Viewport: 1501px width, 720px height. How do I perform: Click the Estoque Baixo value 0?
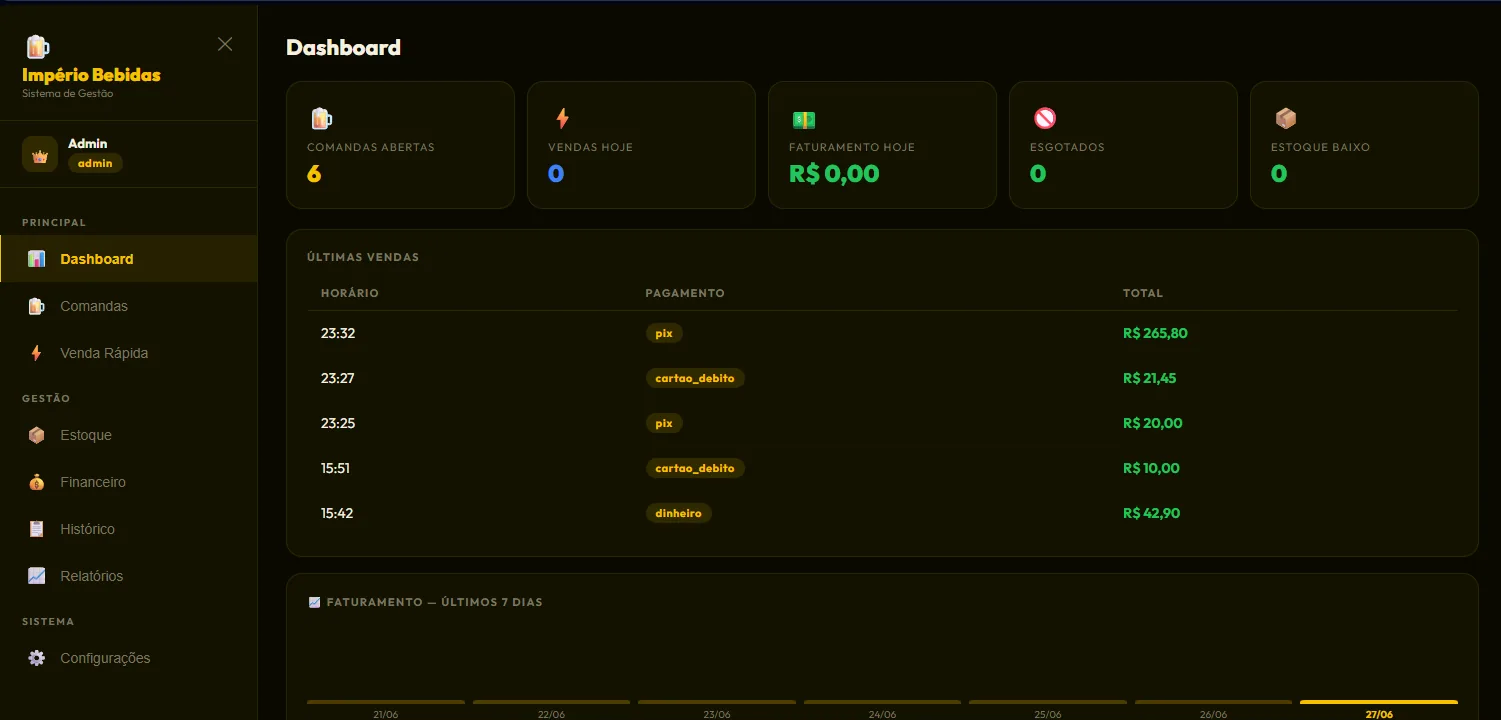pos(1279,174)
